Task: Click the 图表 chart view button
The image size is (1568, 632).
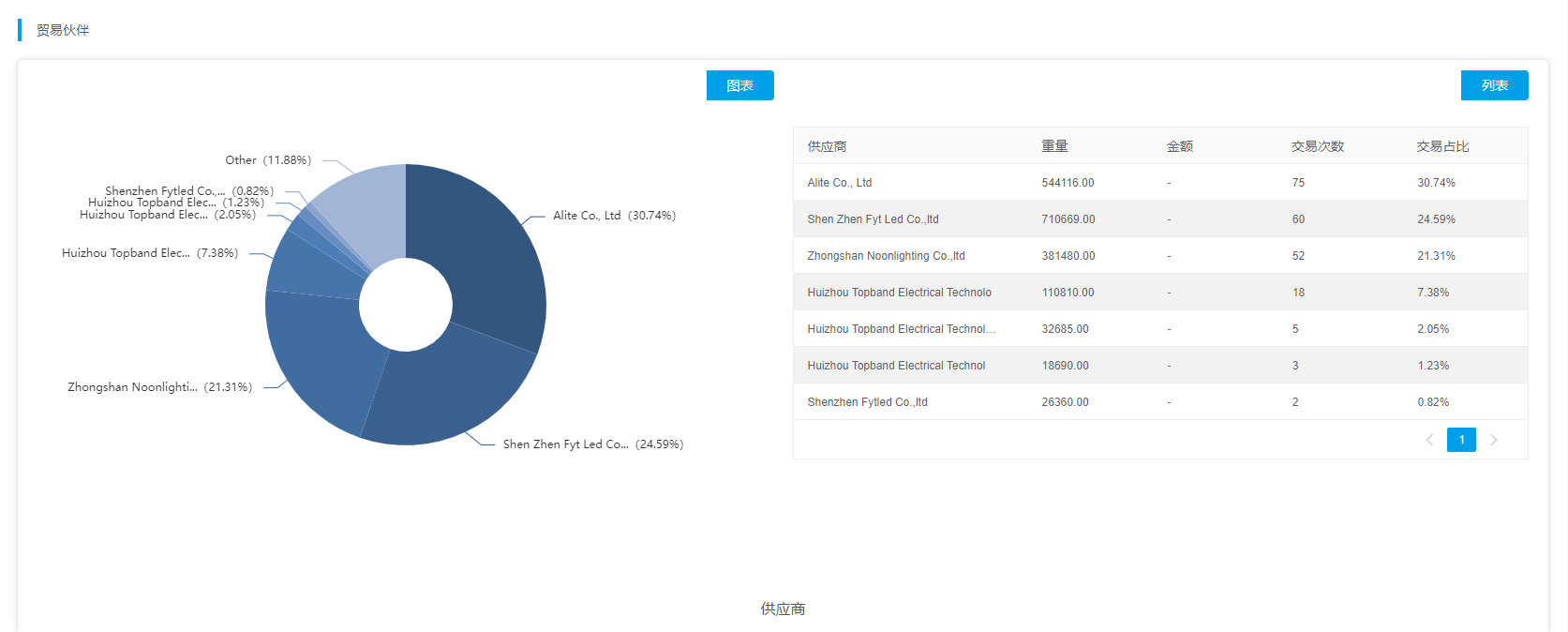Action: [739, 85]
